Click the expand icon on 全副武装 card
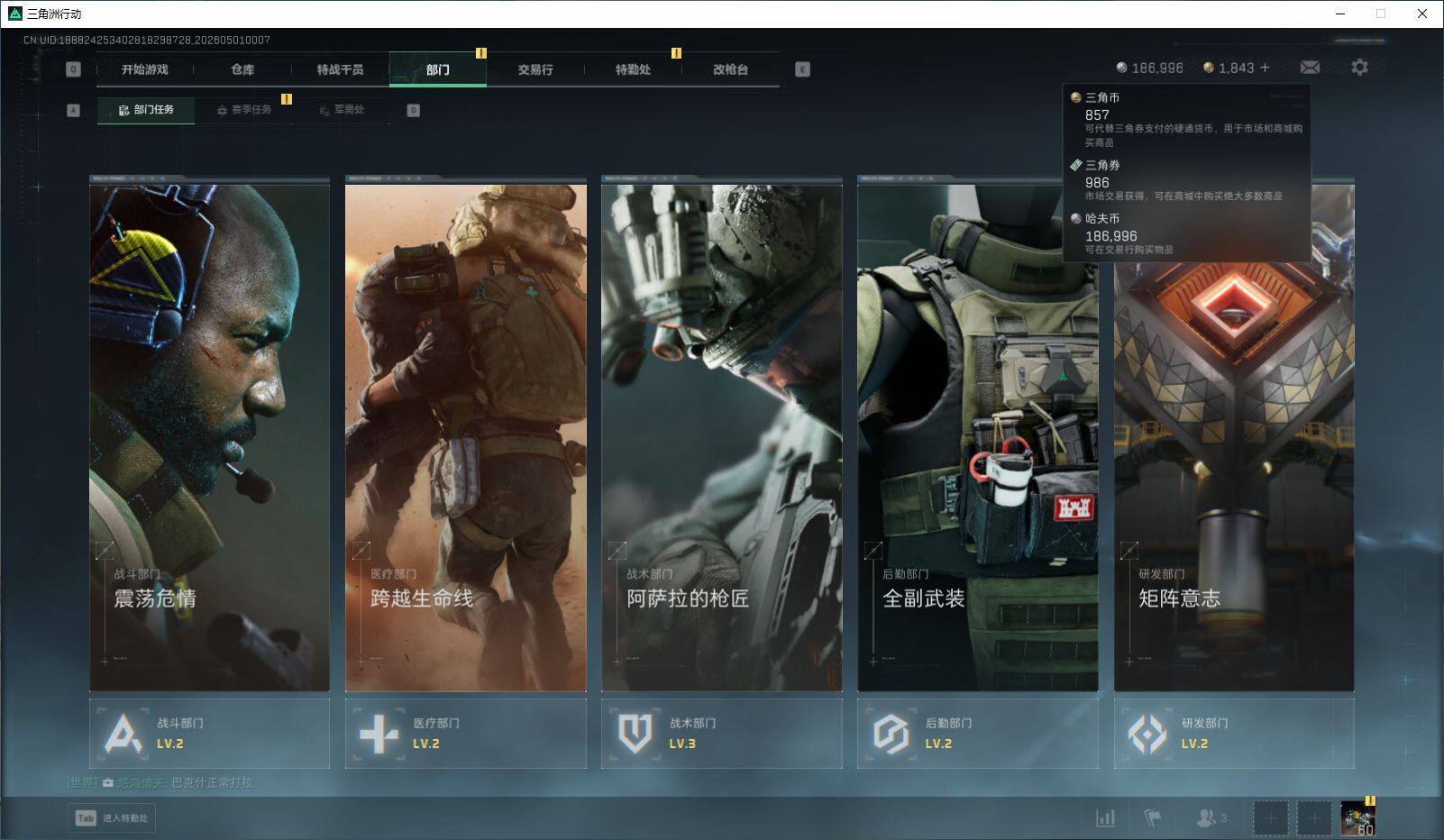Viewport: 1444px width, 840px height. [873, 550]
